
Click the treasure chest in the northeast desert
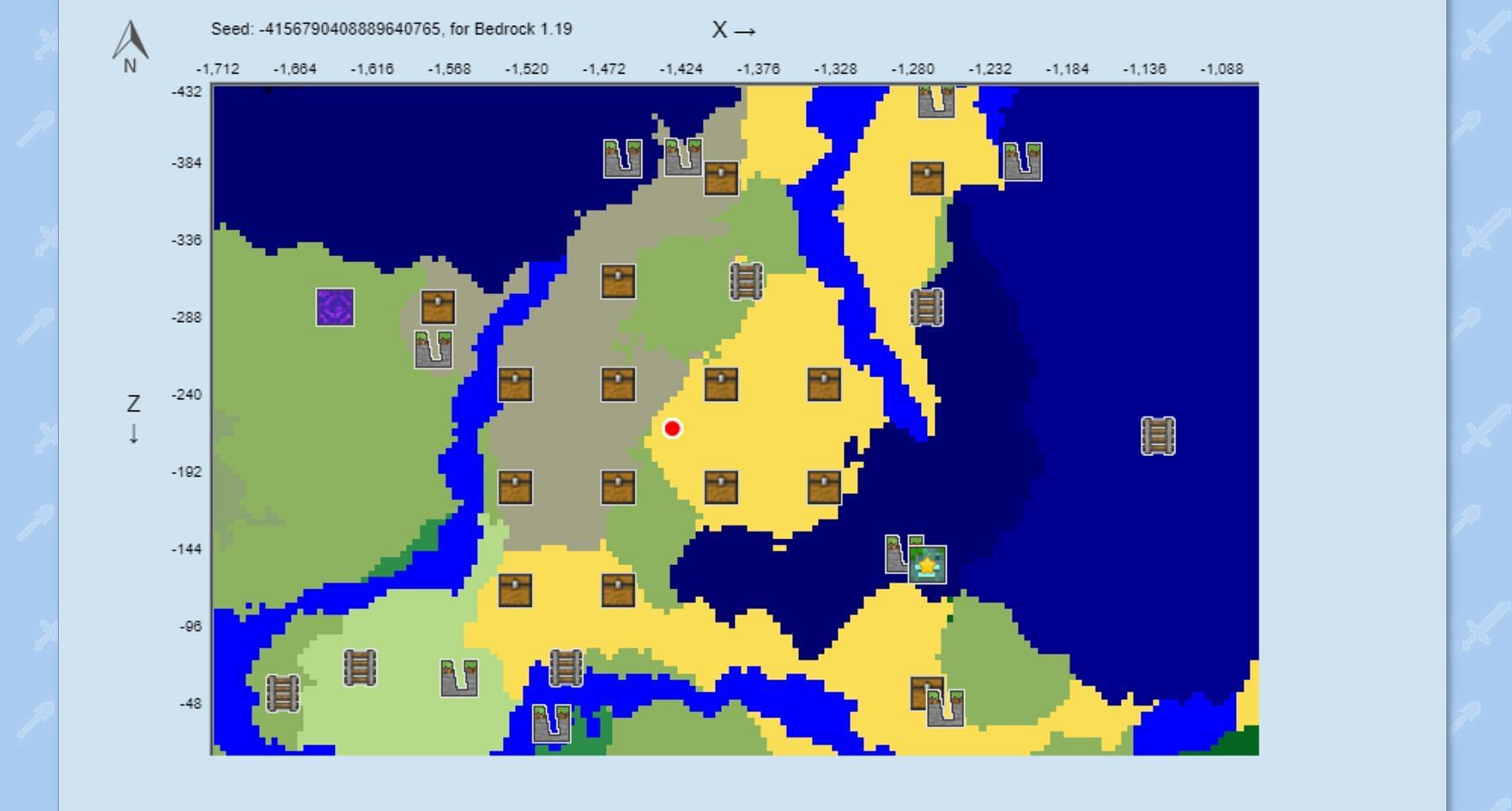pyautogui.click(x=927, y=178)
